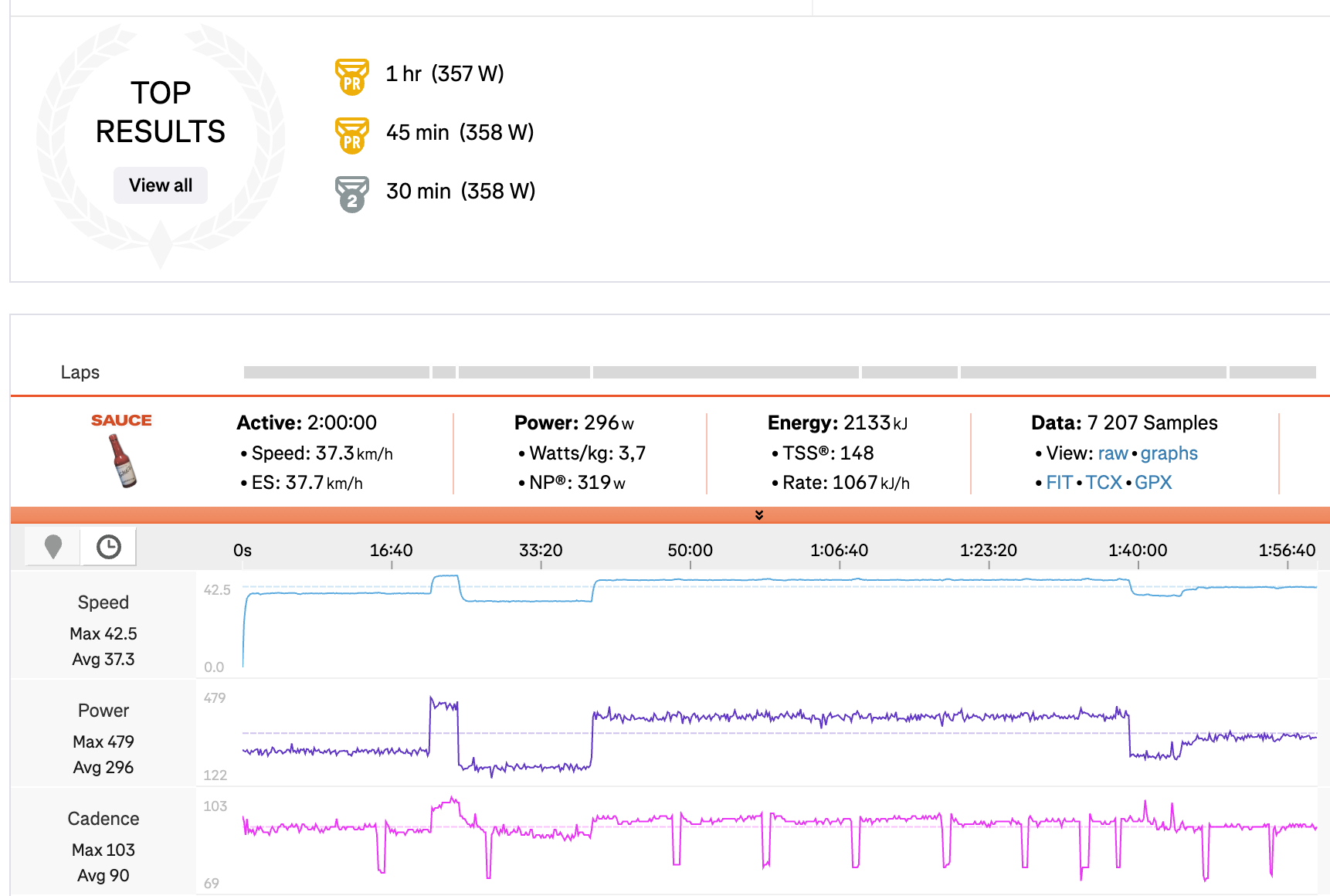1330x896 pixels.
Task: Click the Rate: 1067 kJ/h stat
Action: (x=847, y=483)
